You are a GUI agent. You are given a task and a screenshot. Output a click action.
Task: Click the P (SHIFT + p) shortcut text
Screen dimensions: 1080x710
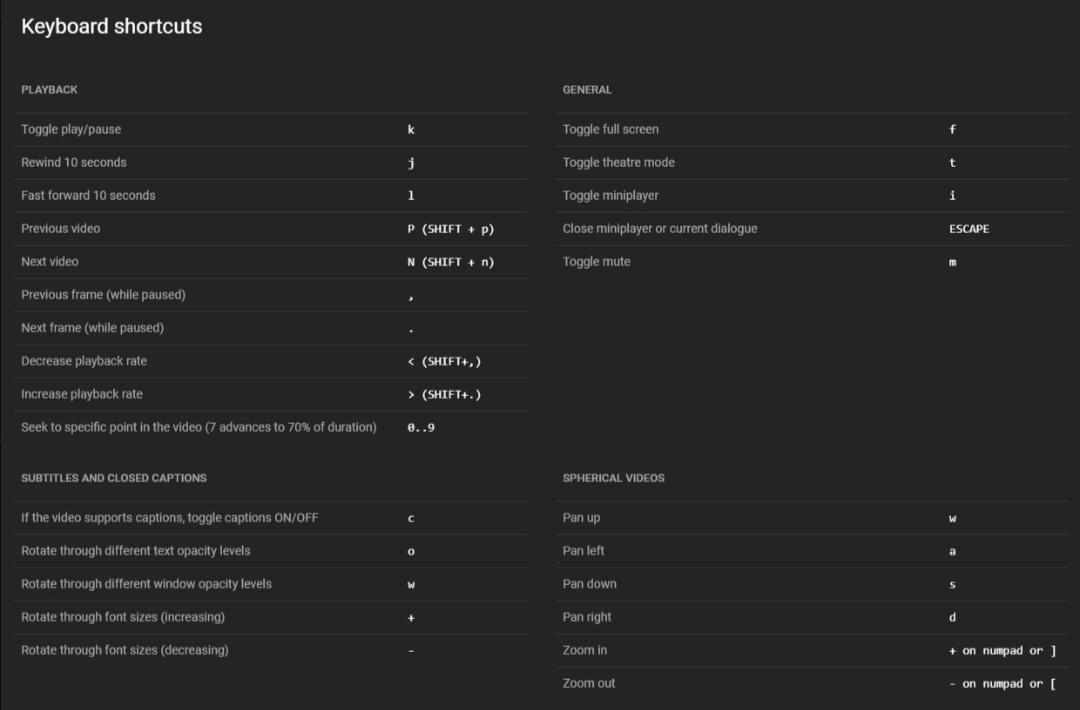[451, 229]
